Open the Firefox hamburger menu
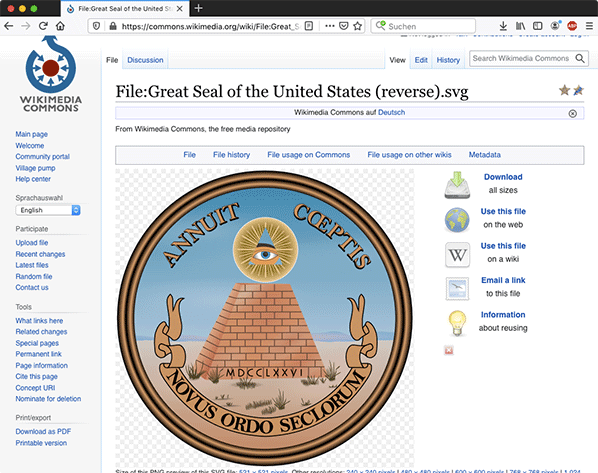This screenshot has width=598, height=473. [x=589, y=26]
